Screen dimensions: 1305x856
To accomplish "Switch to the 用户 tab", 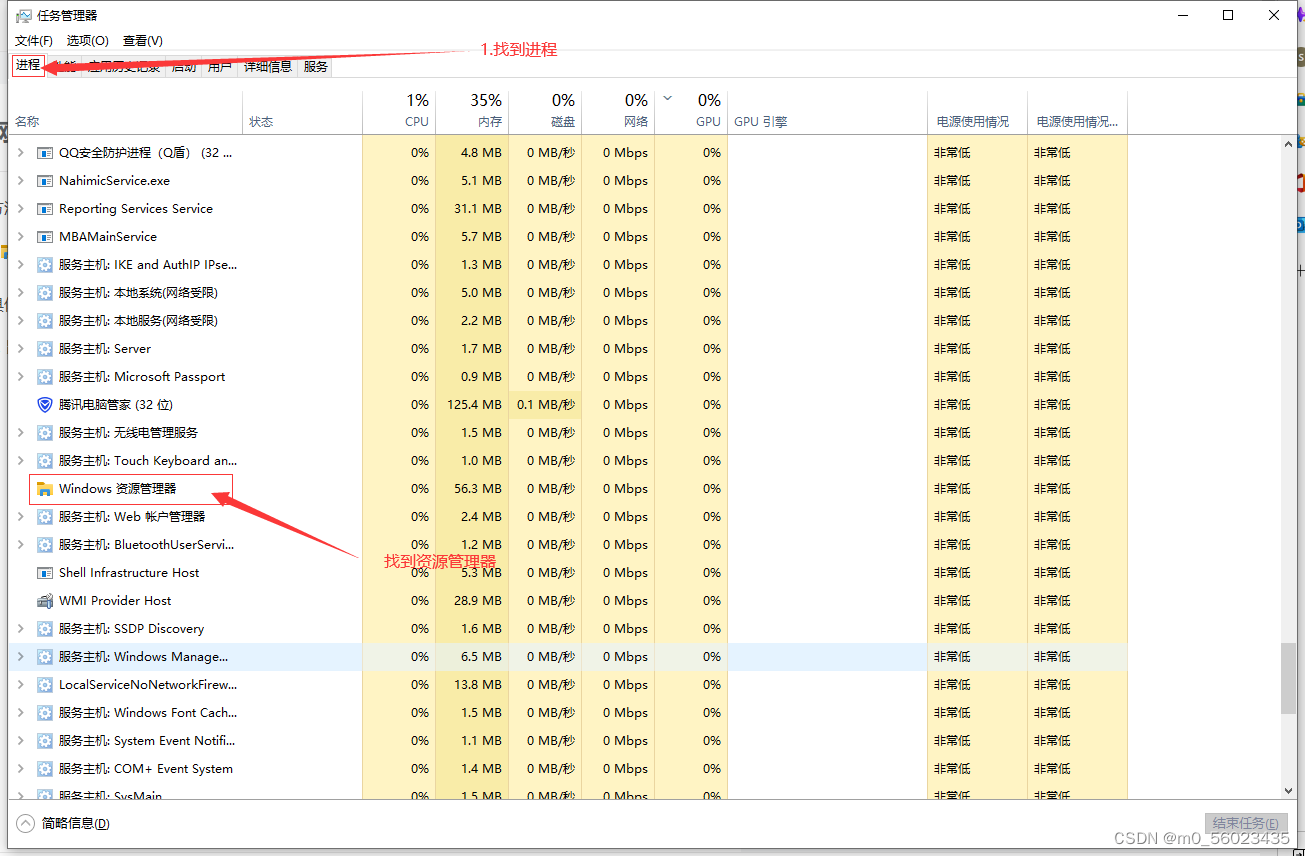I will coord(220,67).
